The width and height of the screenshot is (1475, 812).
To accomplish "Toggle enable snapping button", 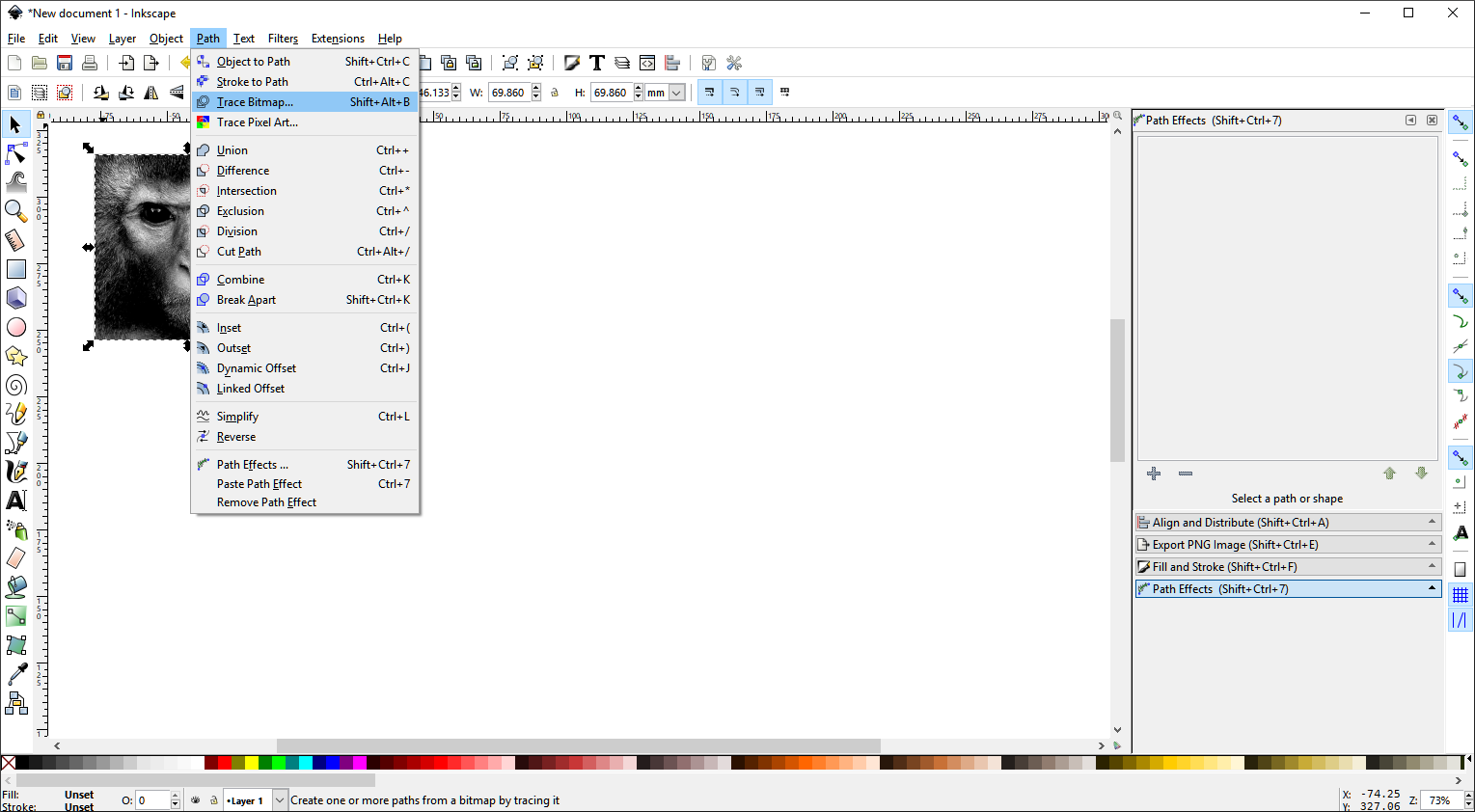I will pos(1461,123).
